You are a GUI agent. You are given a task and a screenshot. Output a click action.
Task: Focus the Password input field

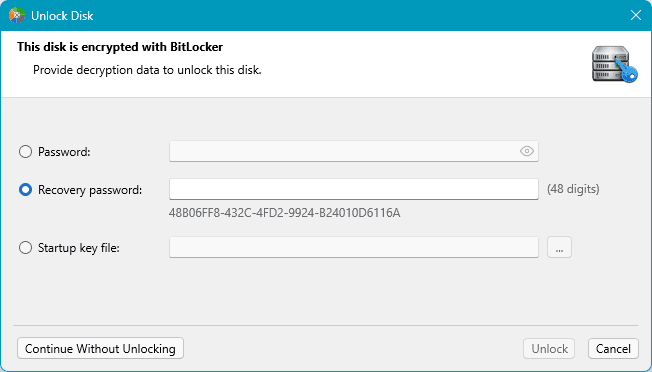(354, 151)
